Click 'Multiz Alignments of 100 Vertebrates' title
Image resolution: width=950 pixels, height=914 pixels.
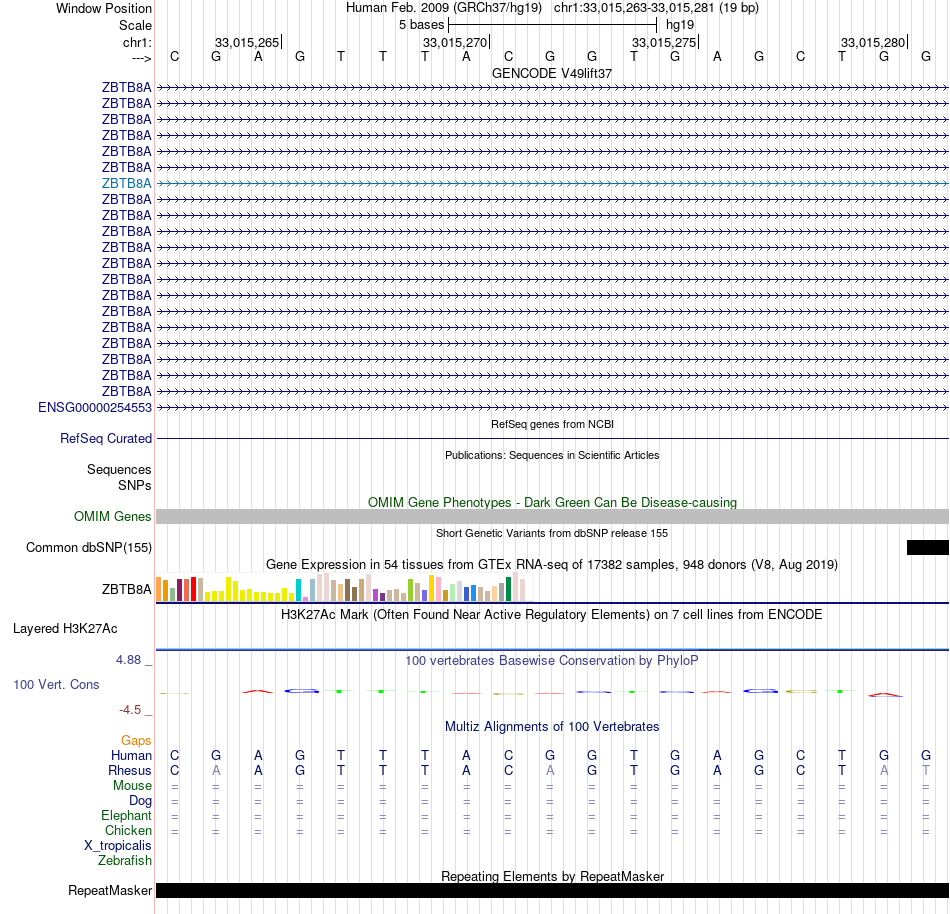(x=552, y=727)
